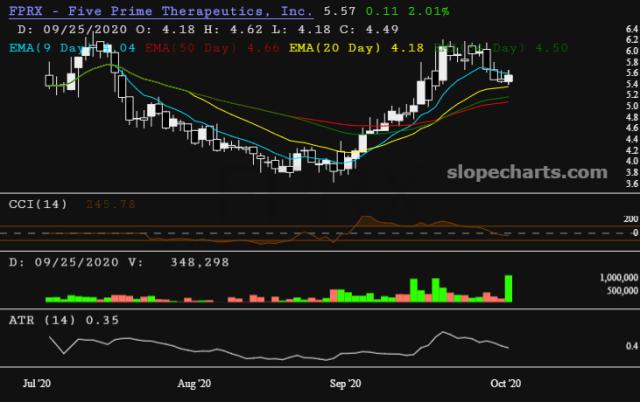Click the last candlestick on the price chart
The width and height of the screenshot is (640, 402).
[x=510, y=78]
